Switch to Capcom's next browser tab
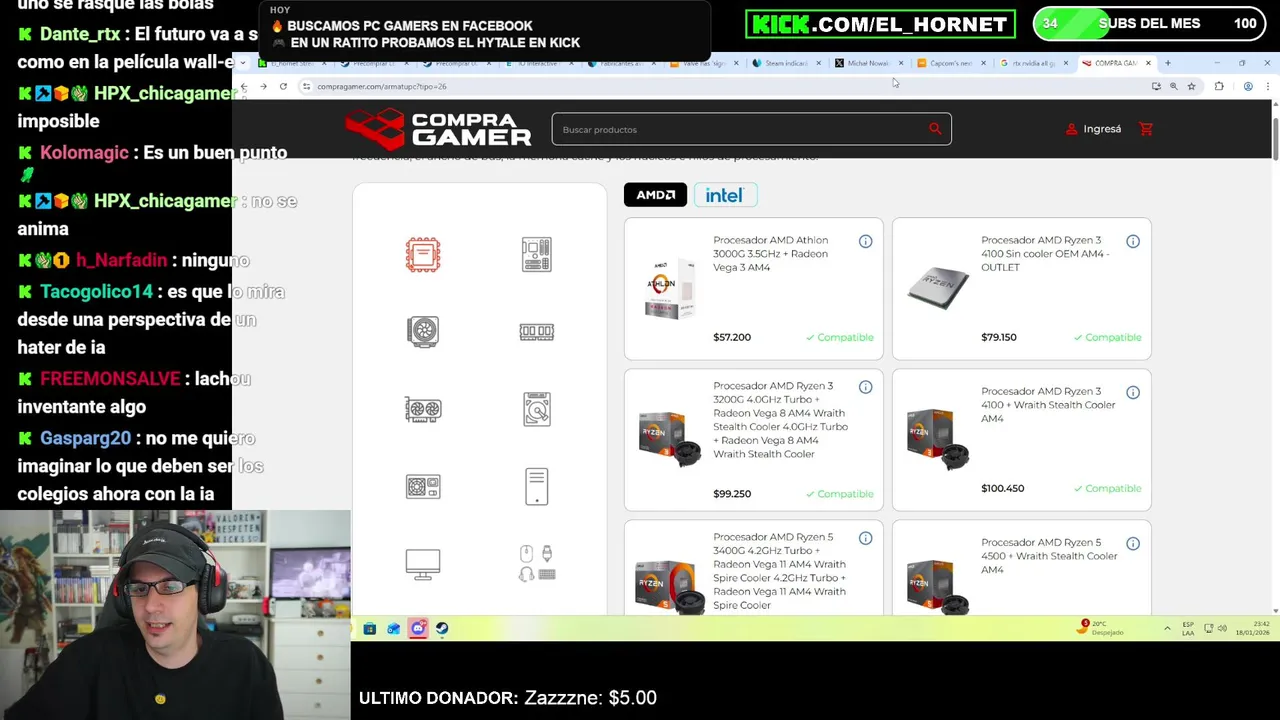The height and width of the screenshot is (720, 1280). coord(951,63)
